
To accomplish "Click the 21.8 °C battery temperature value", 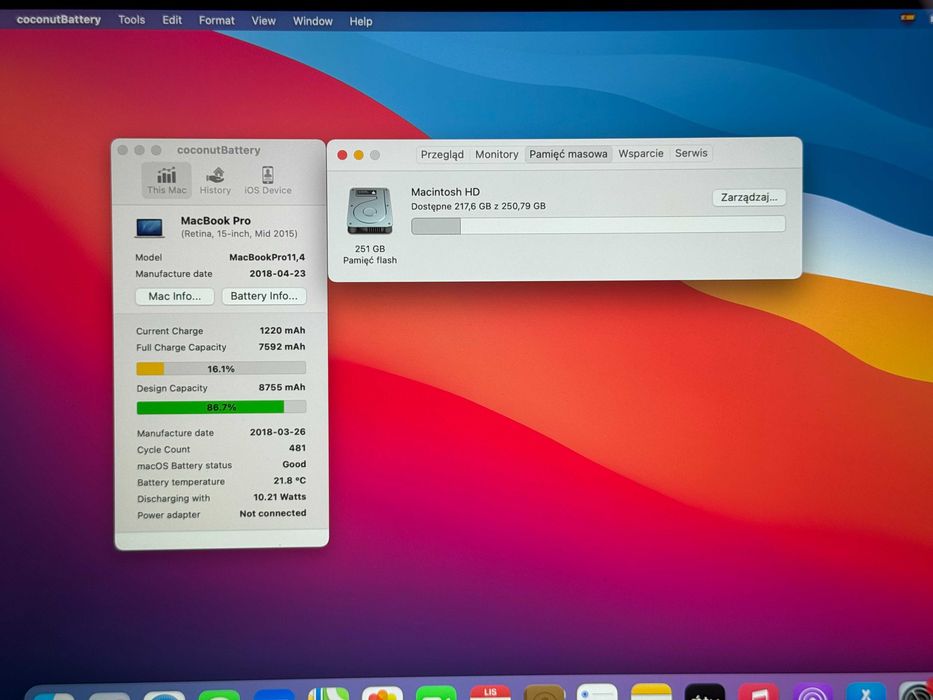I will coord(290,480).
